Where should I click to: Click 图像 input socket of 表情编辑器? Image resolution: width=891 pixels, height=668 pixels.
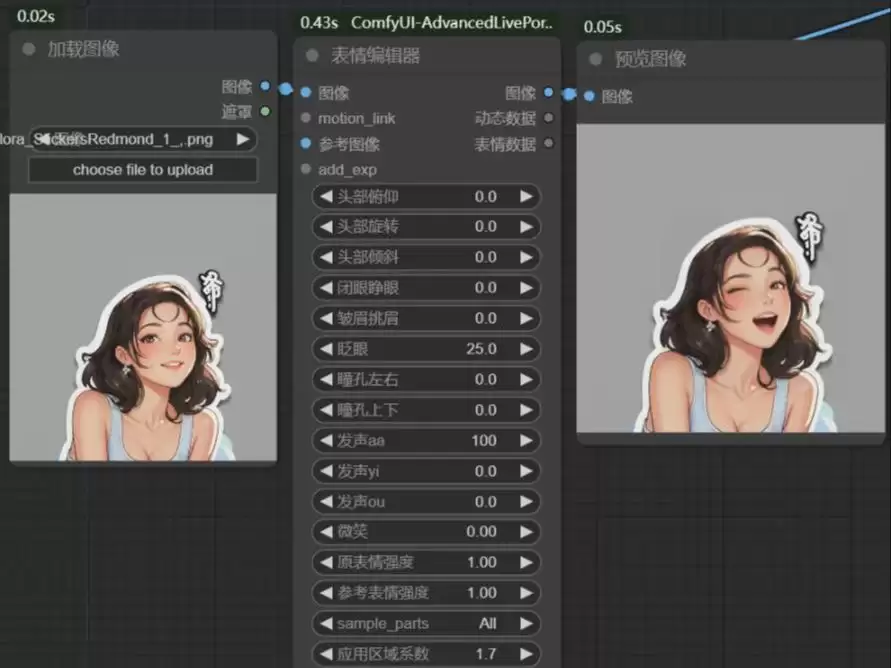pyautogui.click(x=306, y=92)
